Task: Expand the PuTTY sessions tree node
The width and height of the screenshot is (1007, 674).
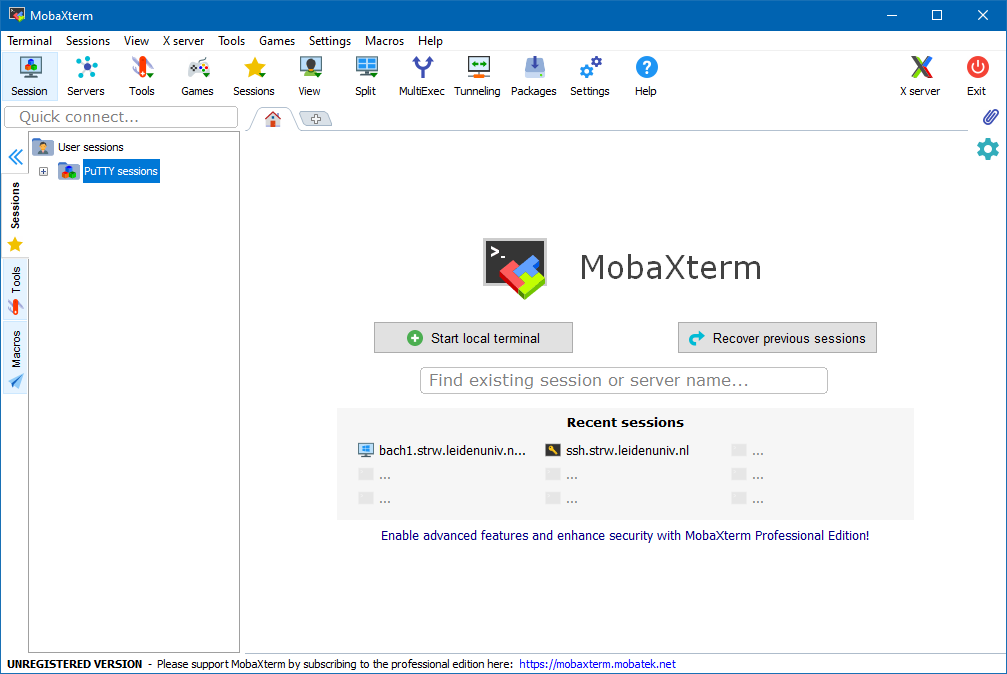Action: pos(44,172)
